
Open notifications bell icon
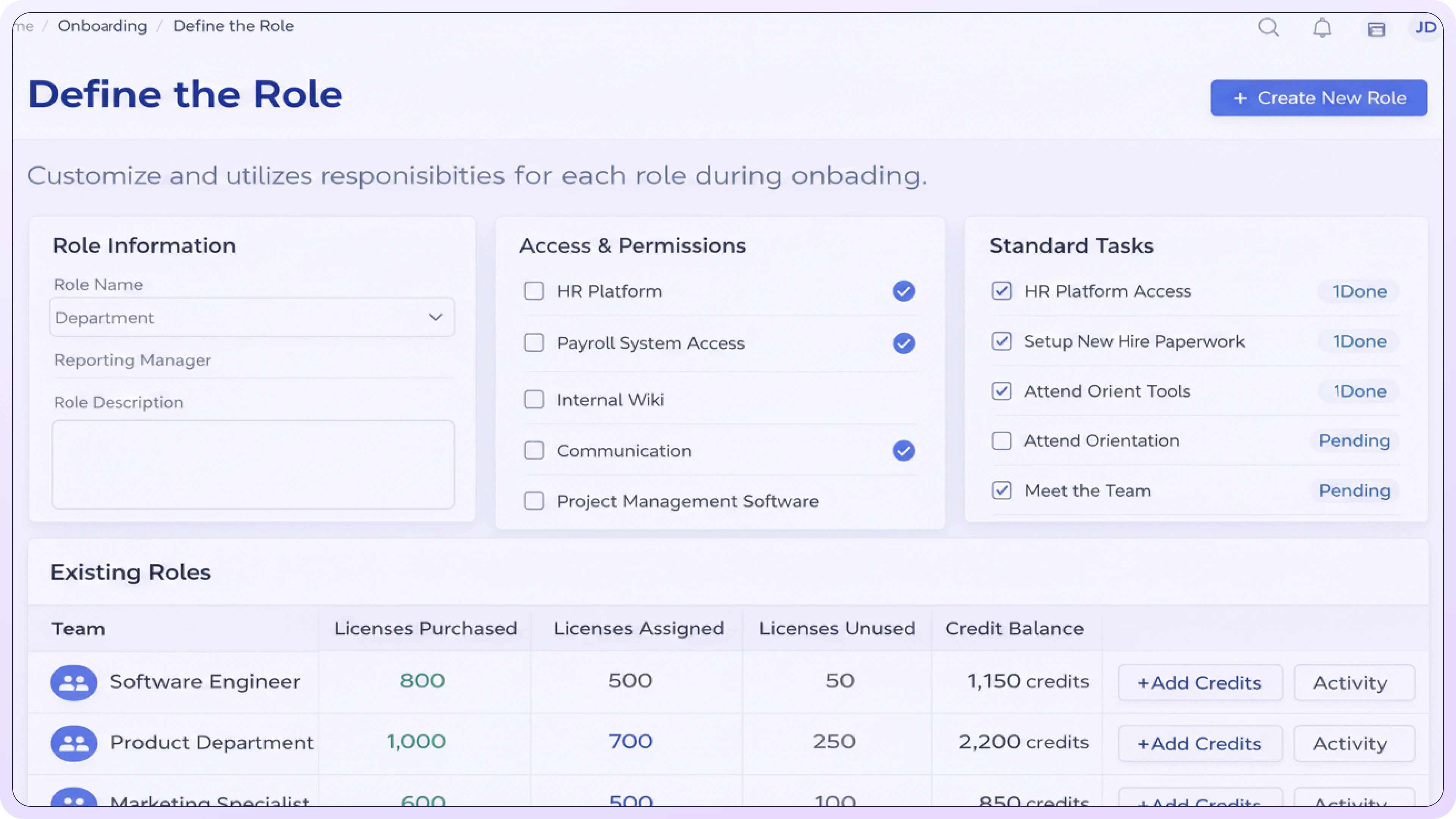(1321, 28)
